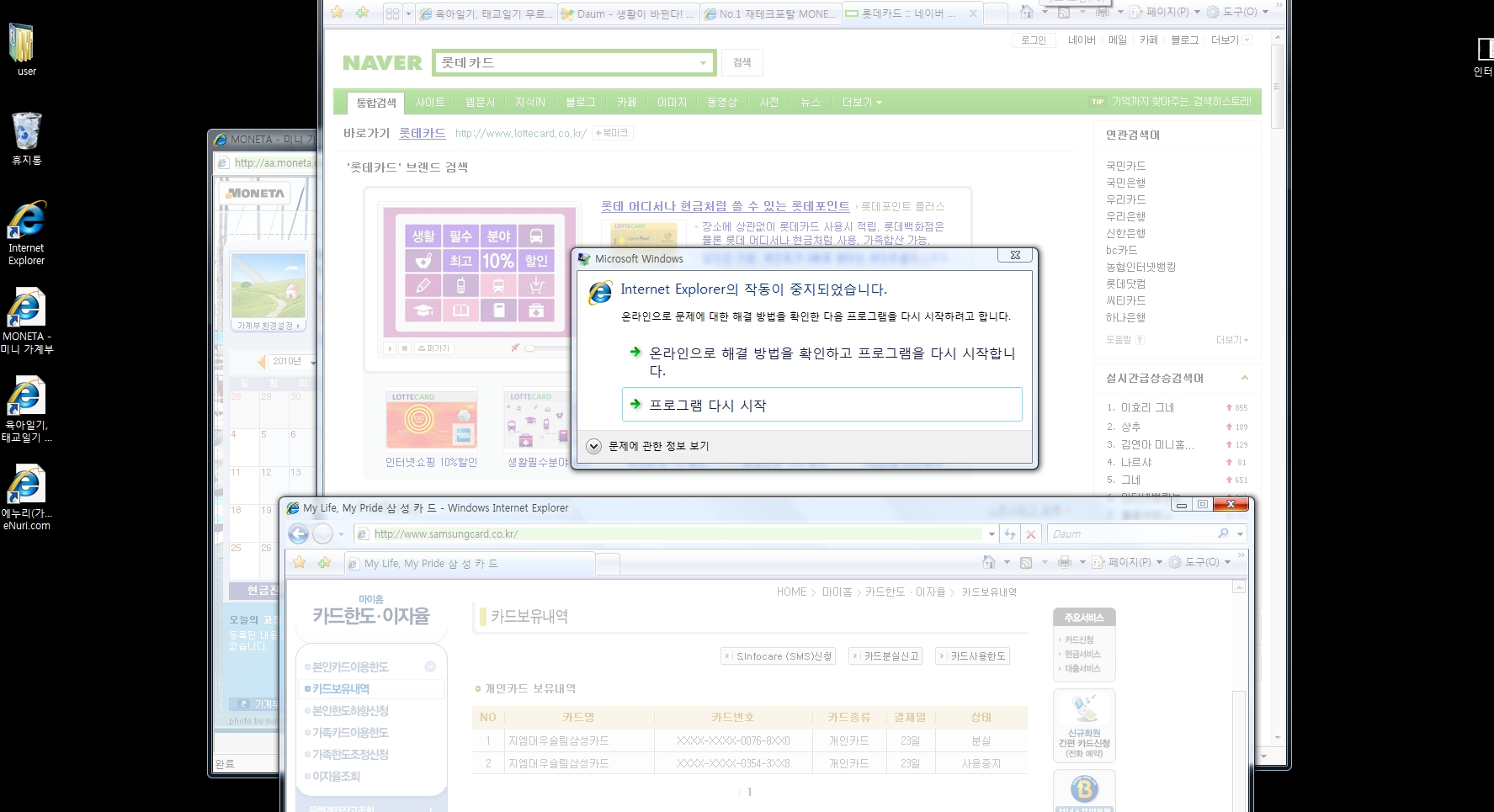Expand 문제에 관한 정보 보기 details
The image size is (1494, 812).
pos(594,446)
